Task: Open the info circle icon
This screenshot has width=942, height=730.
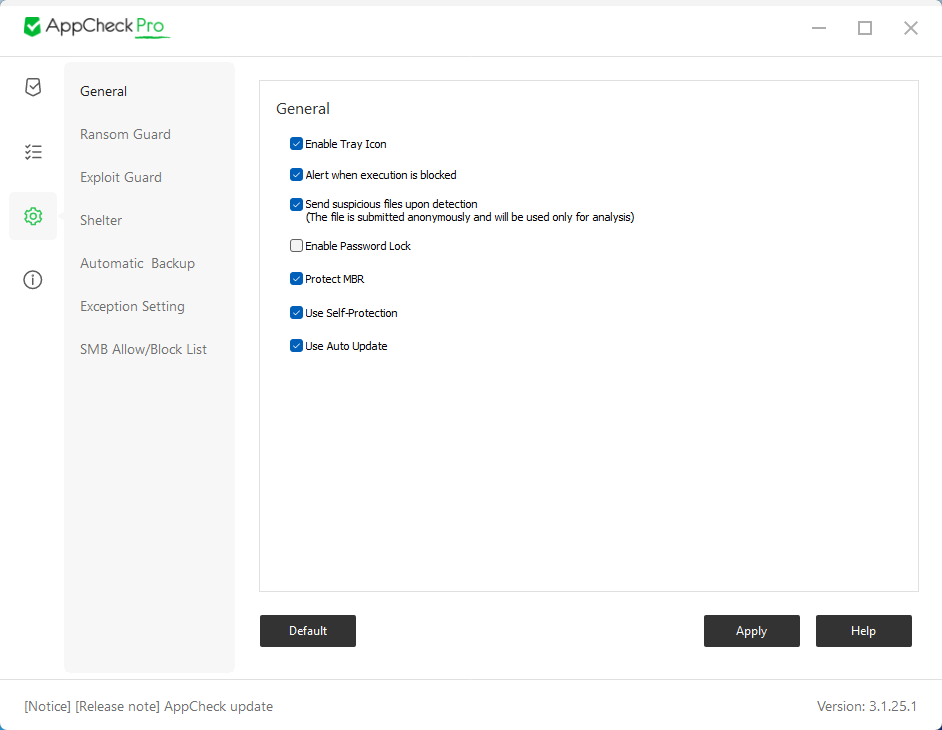Action: (x=32, y=279)
